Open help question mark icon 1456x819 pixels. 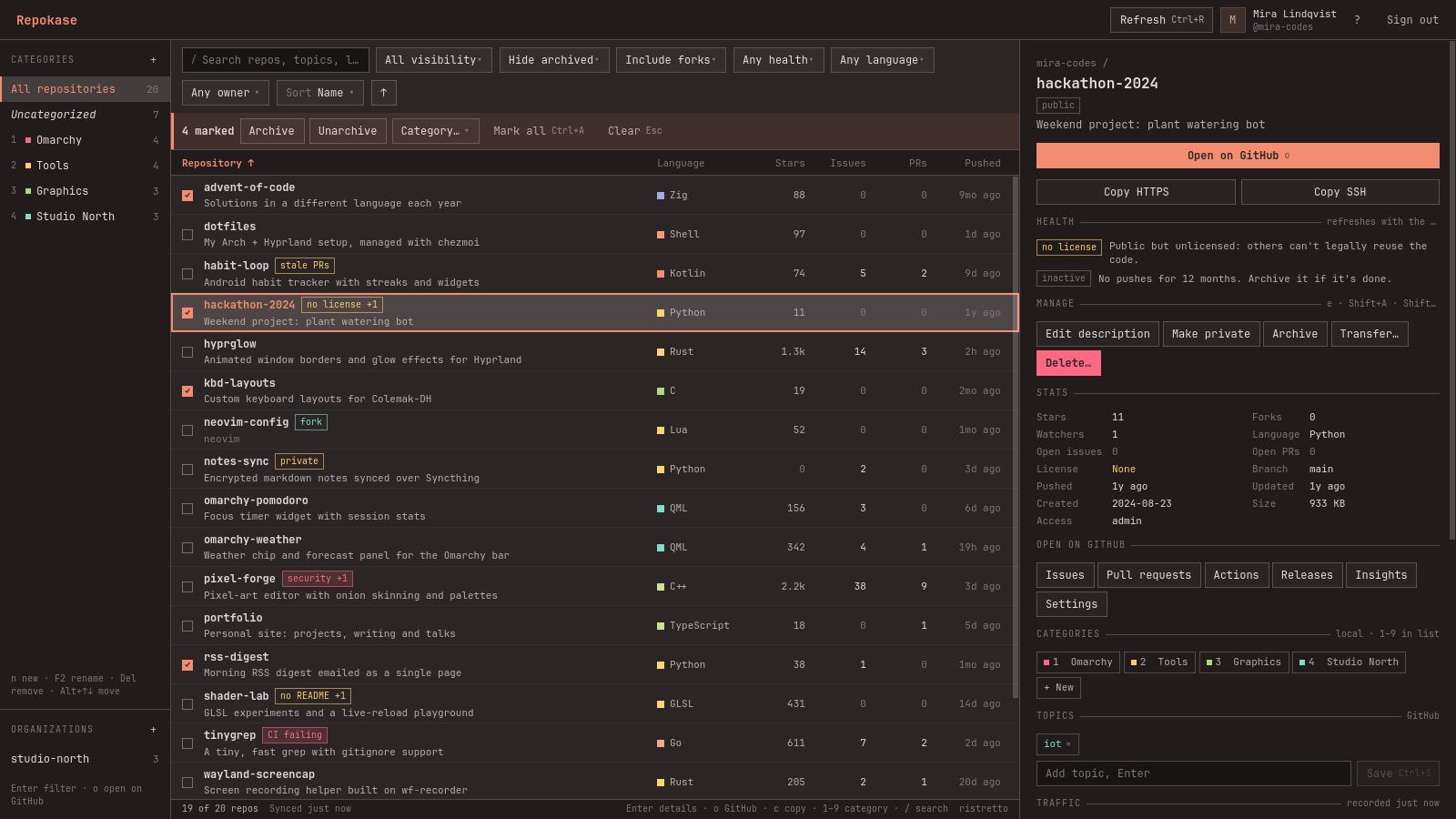1357,20
